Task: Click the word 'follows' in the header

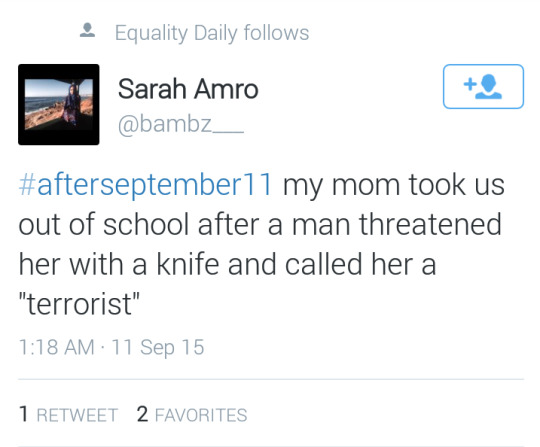Action: (x=277, y=33)
